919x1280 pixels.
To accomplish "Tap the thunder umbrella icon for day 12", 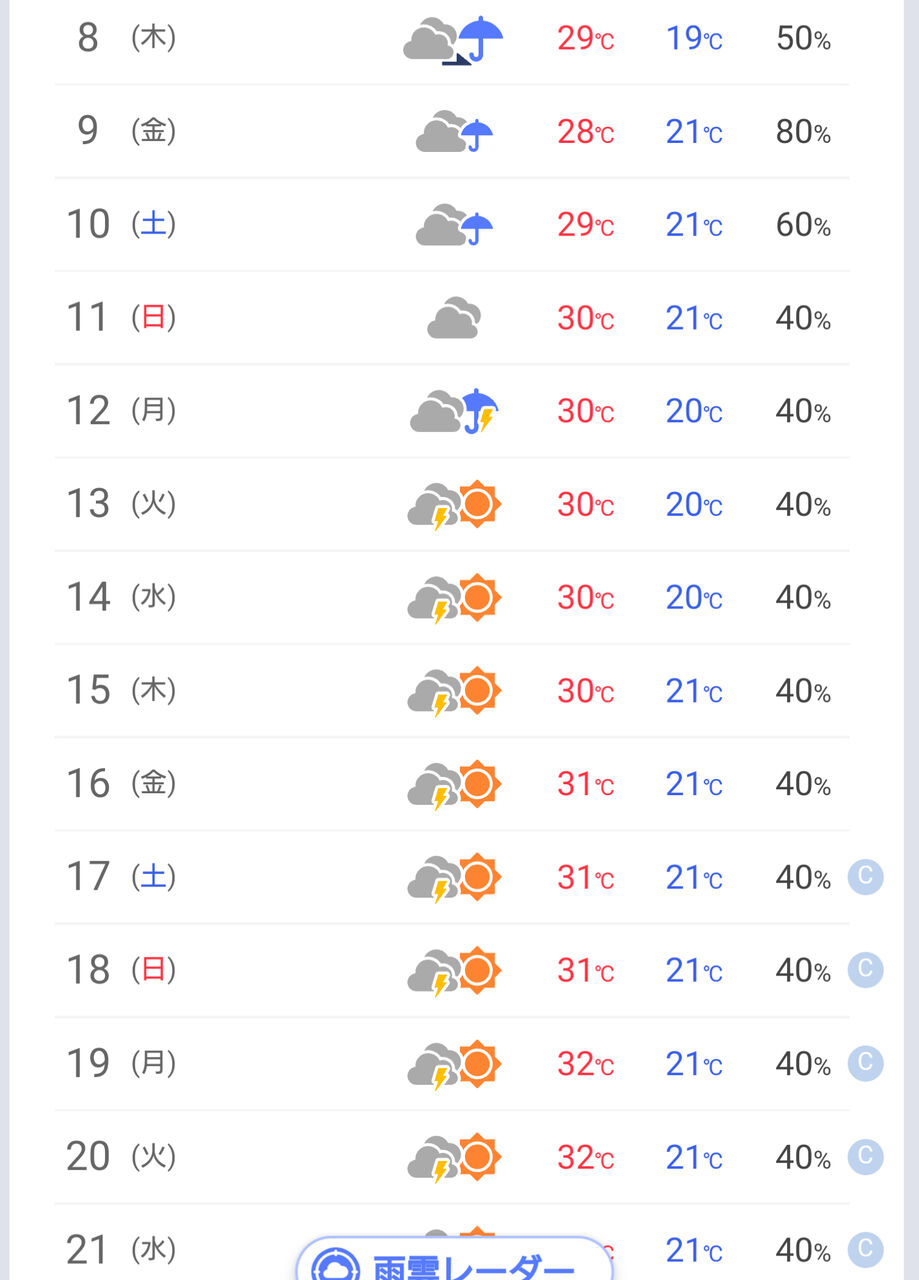I will point(453,411).
